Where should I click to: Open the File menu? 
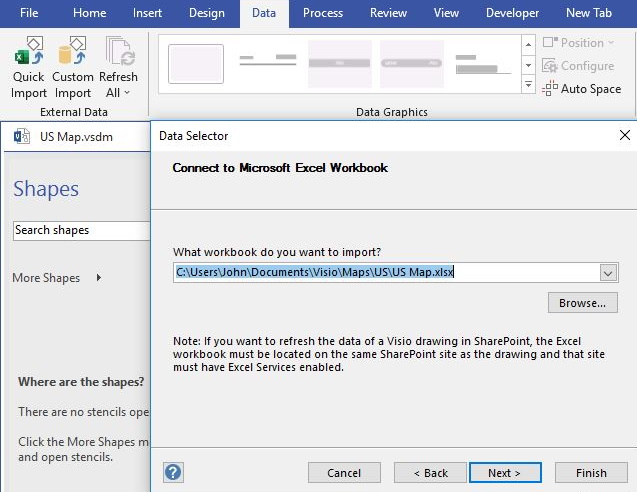pos(29,13)
